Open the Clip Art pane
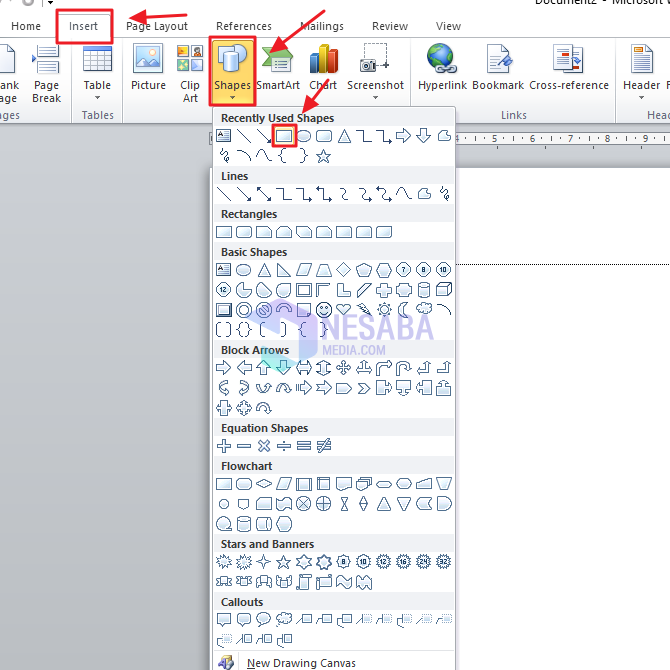The height and width of the screenshot is (670, 670). [190, 73]
